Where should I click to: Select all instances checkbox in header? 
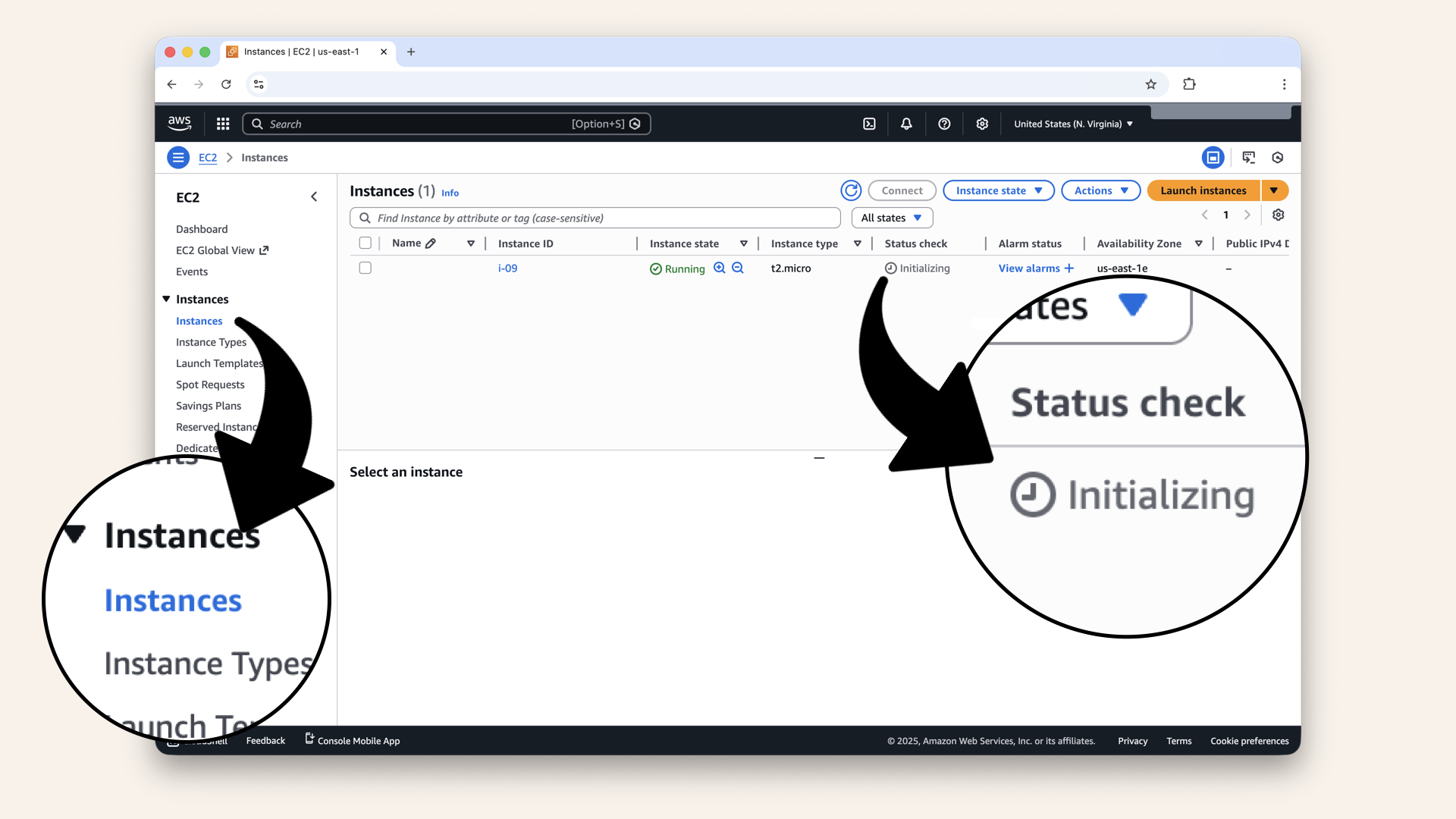coord(365,243)
